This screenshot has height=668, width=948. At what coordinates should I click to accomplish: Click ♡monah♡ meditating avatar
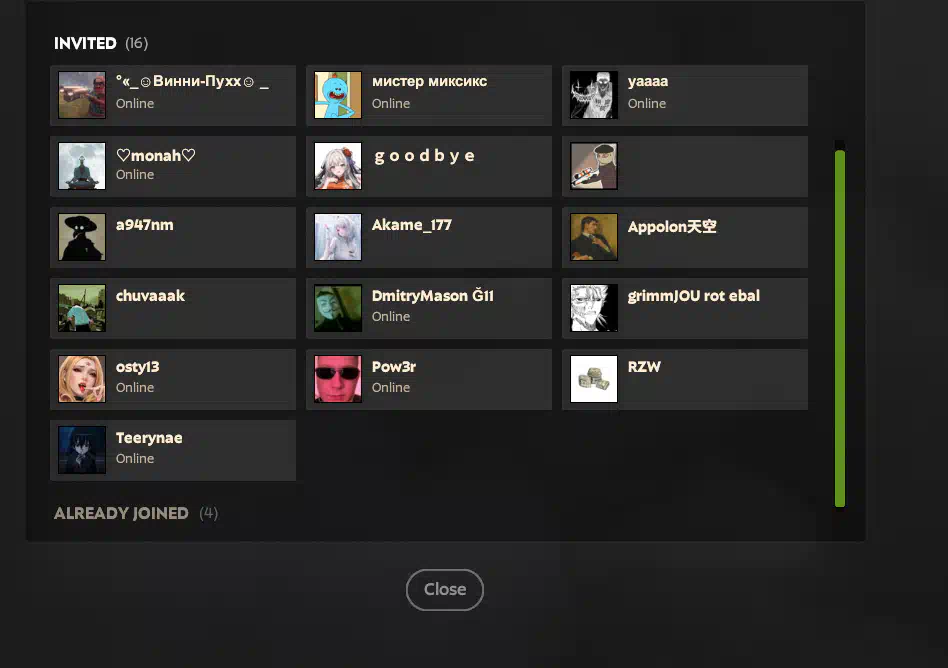point(82,166)
